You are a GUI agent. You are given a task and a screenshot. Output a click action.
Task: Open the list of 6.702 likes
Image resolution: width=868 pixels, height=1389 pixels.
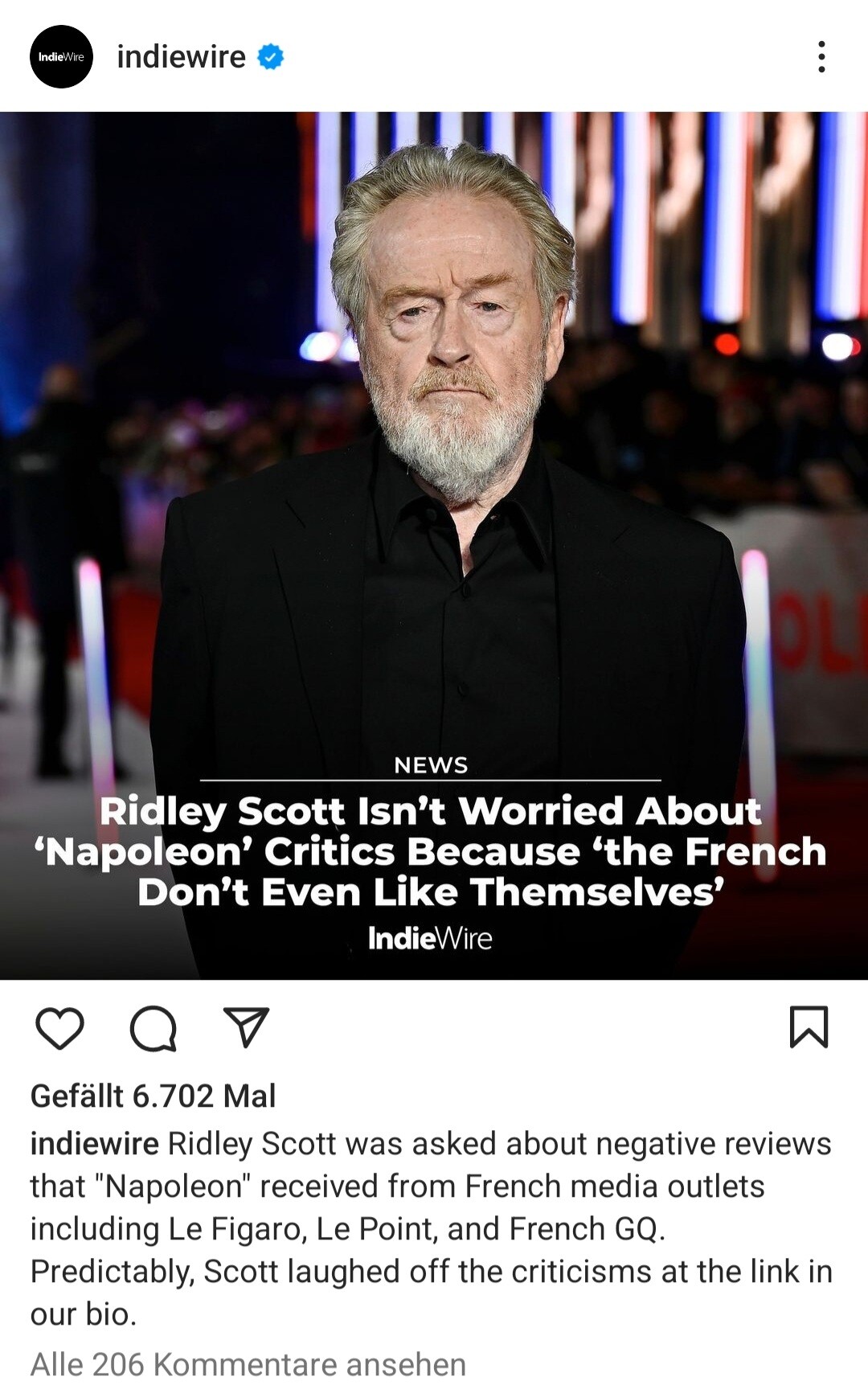click(x=153, y=1096)
